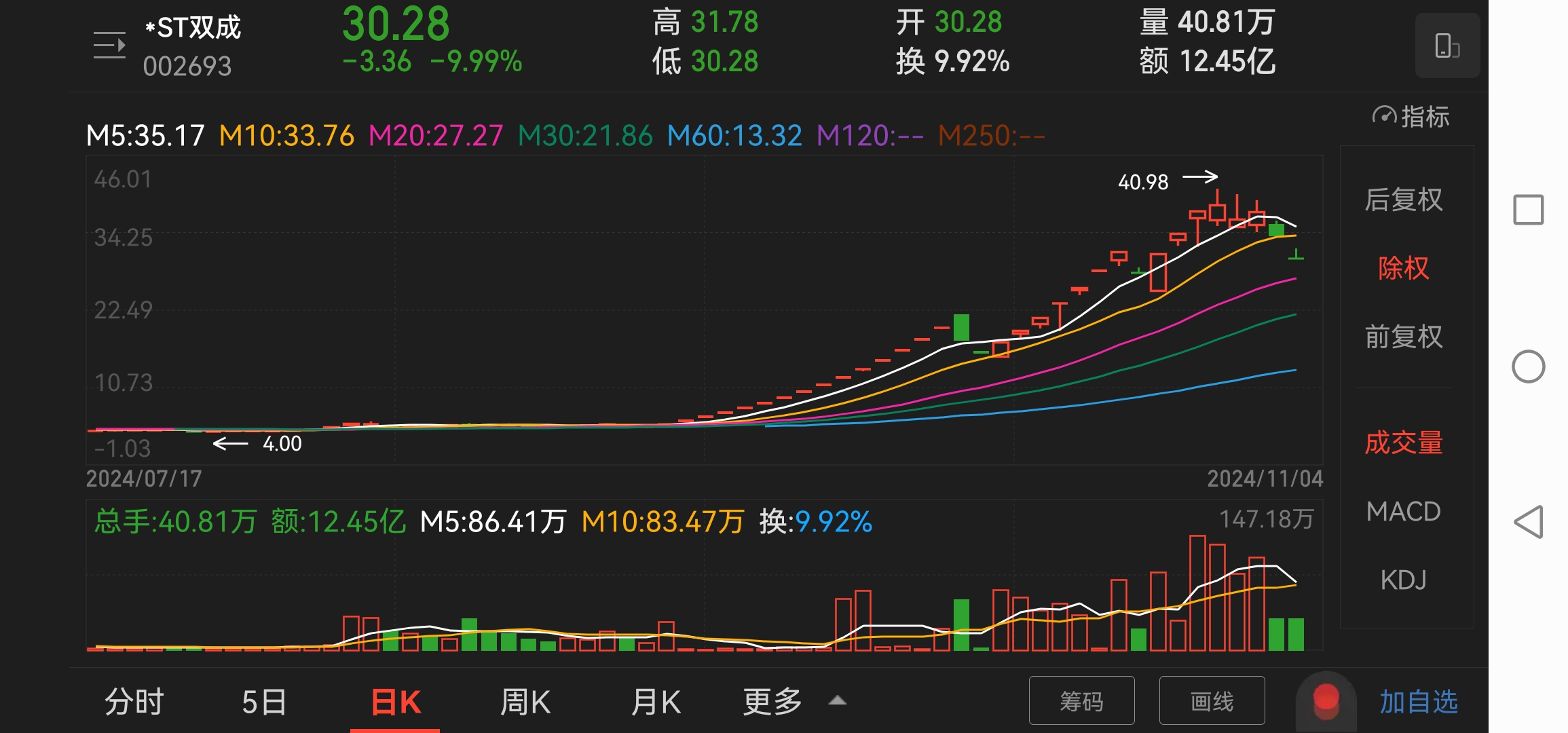Add stock via 加自选 link
This screenshot has height=733, width=1568.
1418,701
